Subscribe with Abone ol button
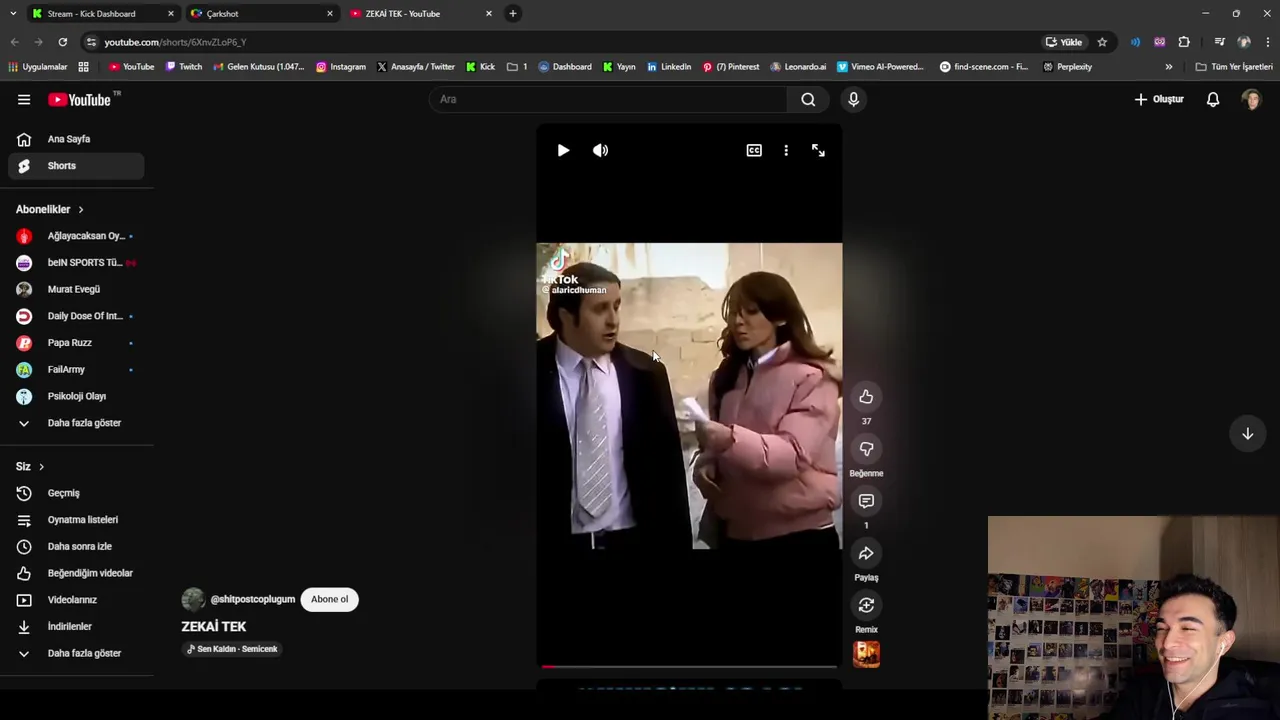1280x720 pixels. point(329,599)
